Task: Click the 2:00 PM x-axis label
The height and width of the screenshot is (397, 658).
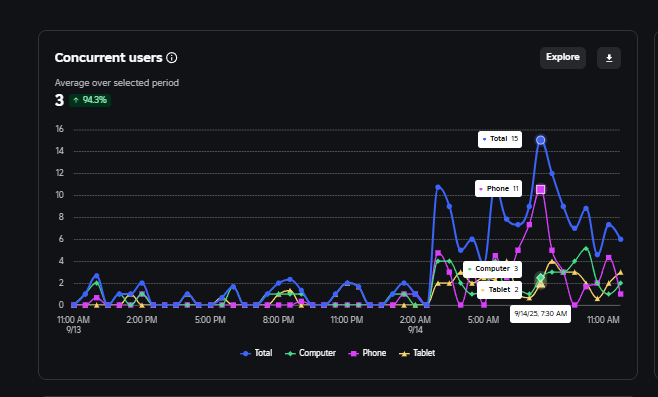Action: [x=142, y=320]
